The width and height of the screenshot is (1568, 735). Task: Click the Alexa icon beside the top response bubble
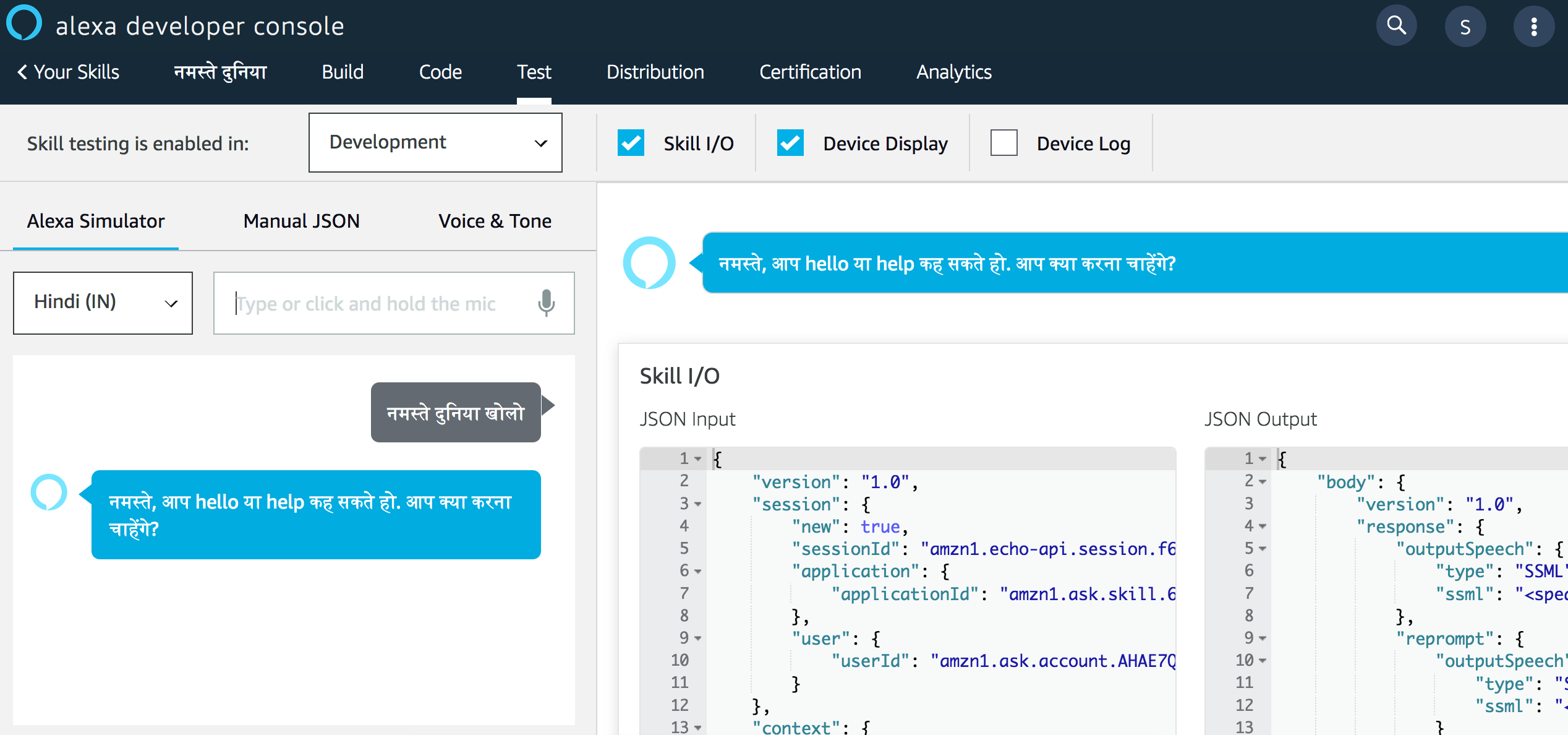pyautogui.click(x=649, y=262)
